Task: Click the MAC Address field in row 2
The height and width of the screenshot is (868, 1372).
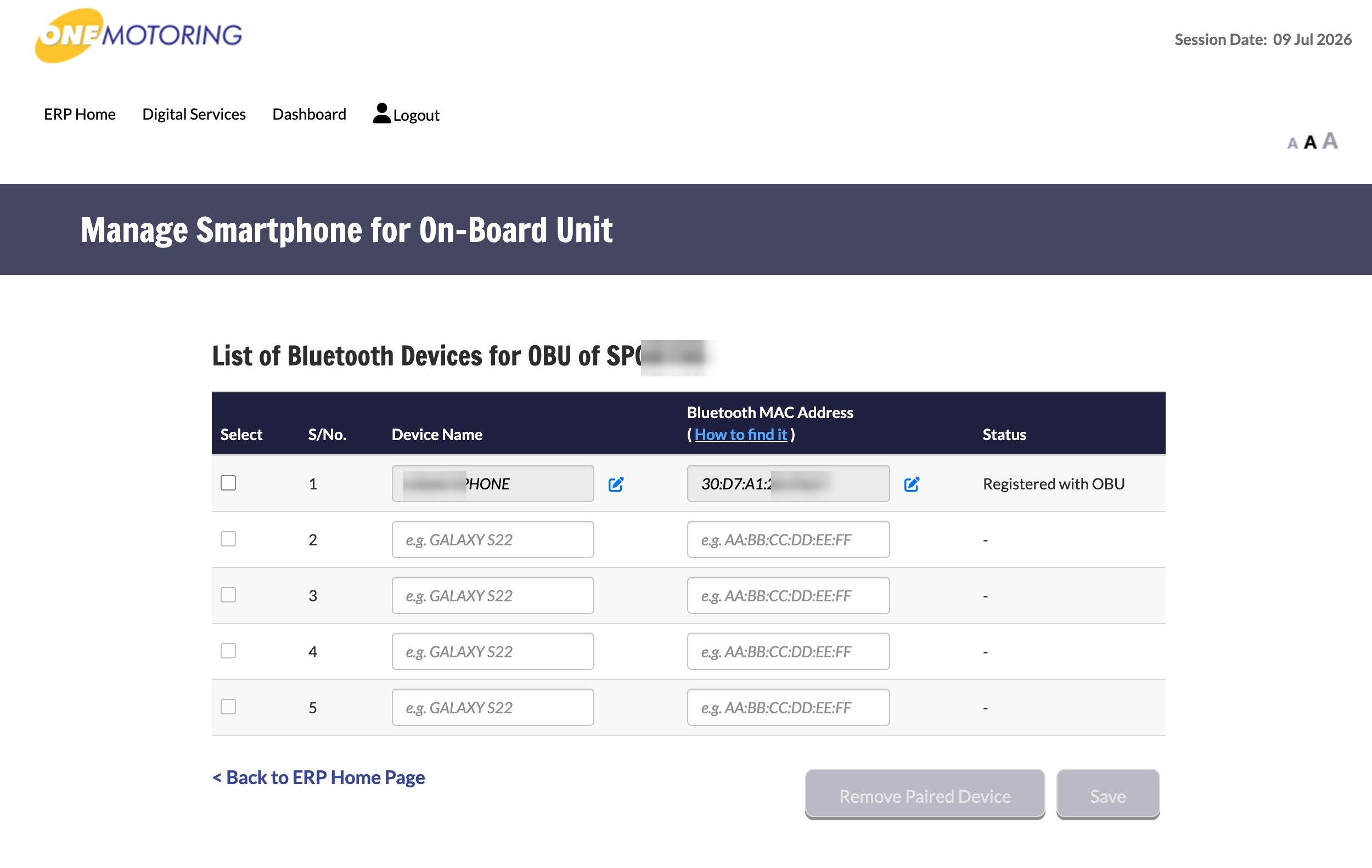Action: [x=788, y=539]
